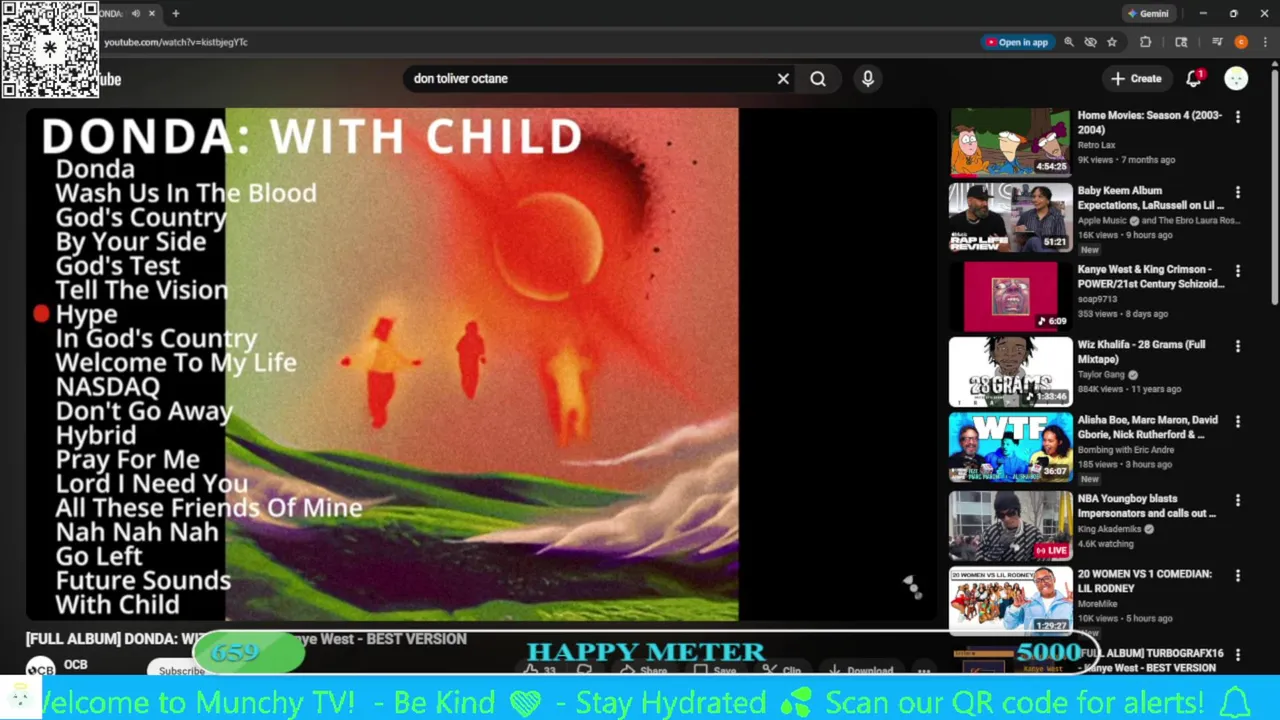Viewport: 1280px width, 720px height.
Task: Click the scap9713 channel name
Action: (1097, 299)
